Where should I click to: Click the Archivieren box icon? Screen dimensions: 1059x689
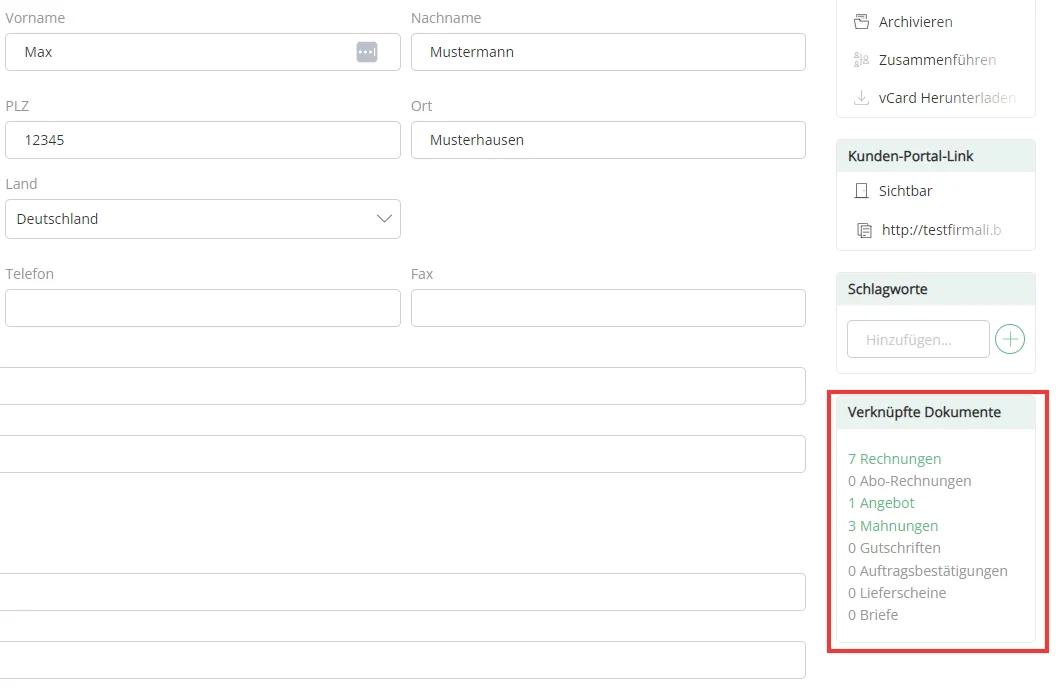tap(861, 22)
